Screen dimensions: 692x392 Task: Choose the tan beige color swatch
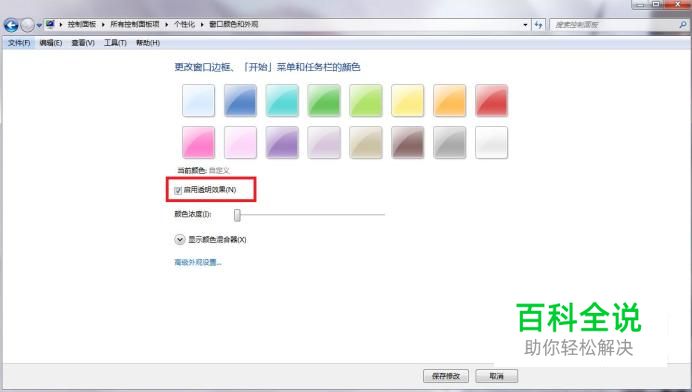tap(366, 142)
